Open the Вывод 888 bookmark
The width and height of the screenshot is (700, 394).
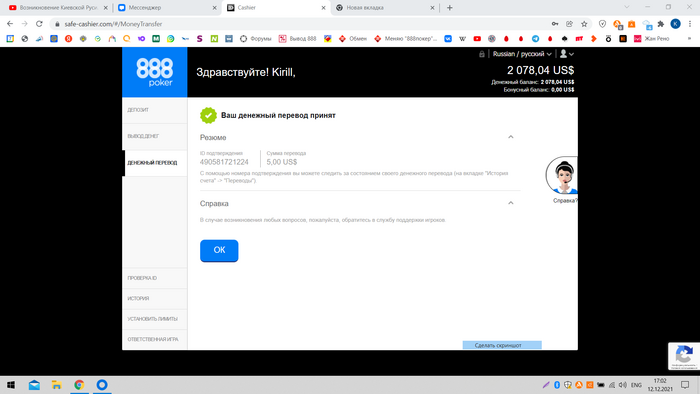pos(297,39)
